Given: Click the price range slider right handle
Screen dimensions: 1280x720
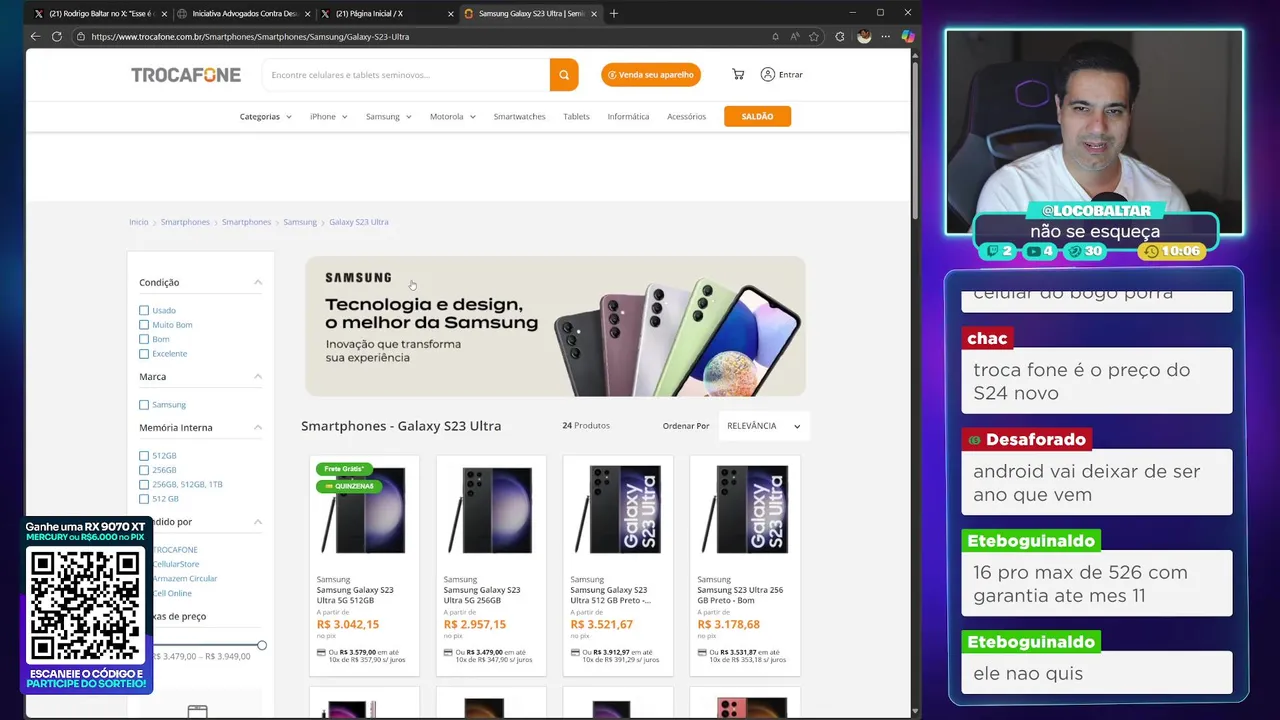Looking at the screenshot, I should pyautogui.click(x=262, y=645).
